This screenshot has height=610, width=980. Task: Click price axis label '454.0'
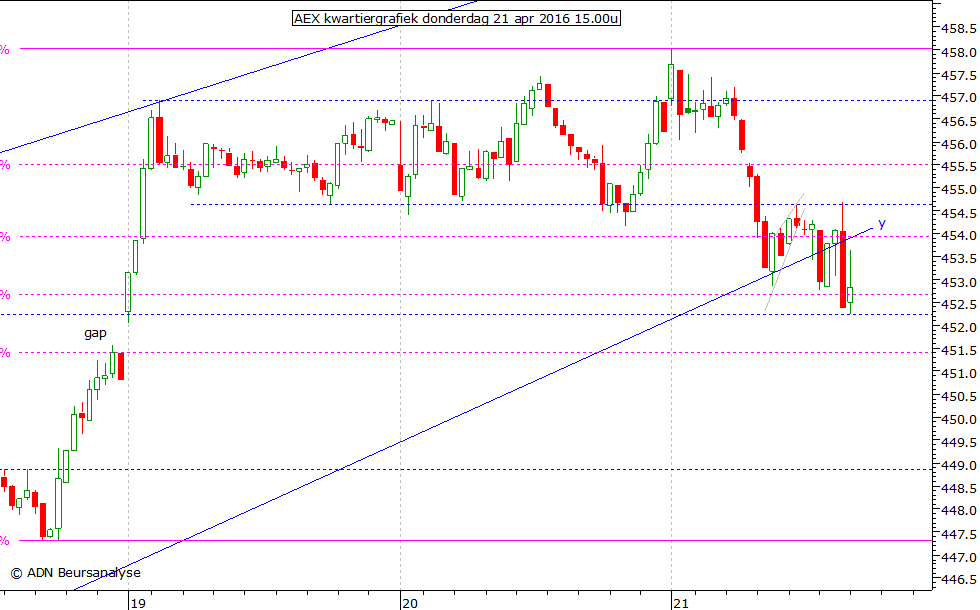(x=959, y=236)
